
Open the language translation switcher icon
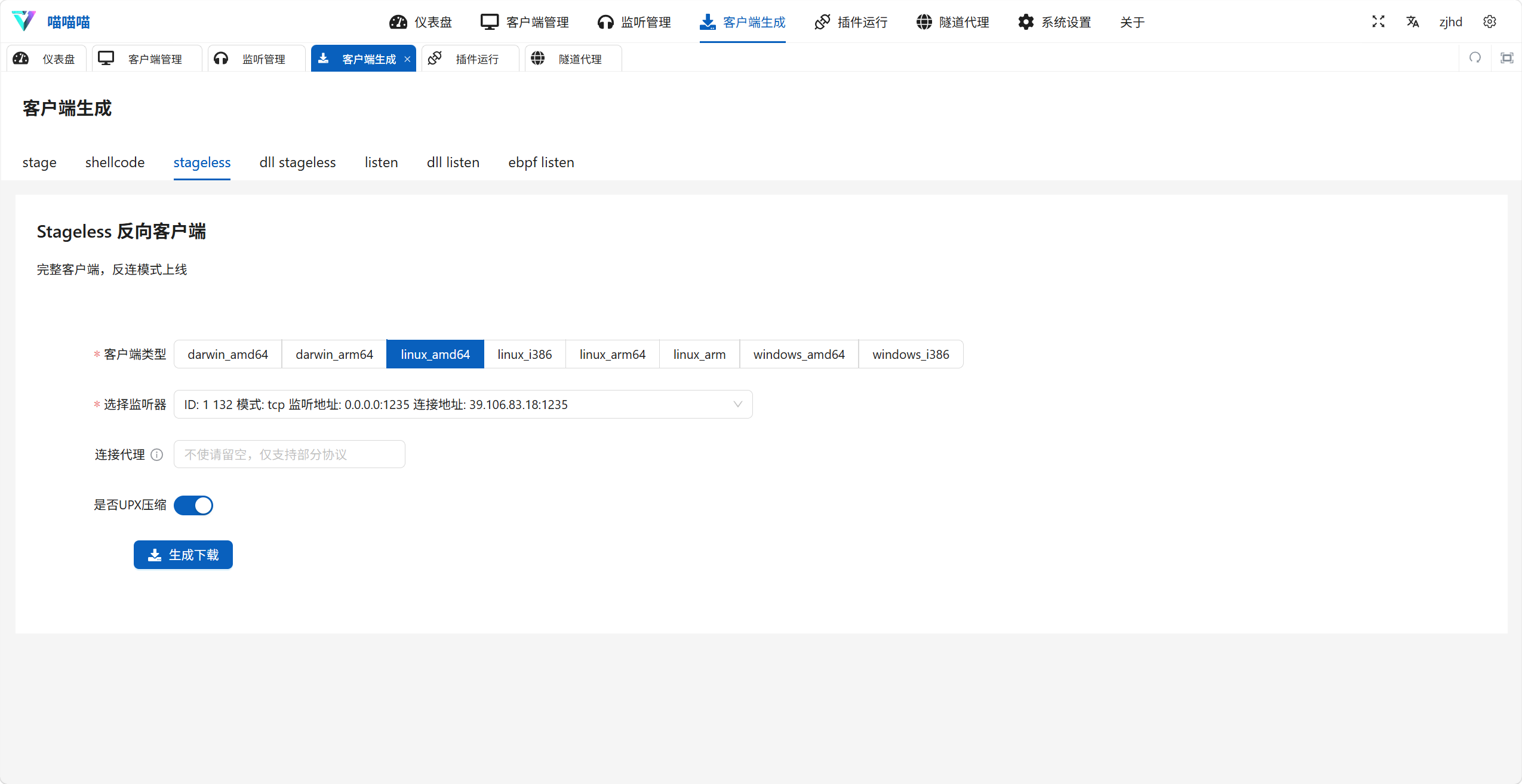point(1412,21)
